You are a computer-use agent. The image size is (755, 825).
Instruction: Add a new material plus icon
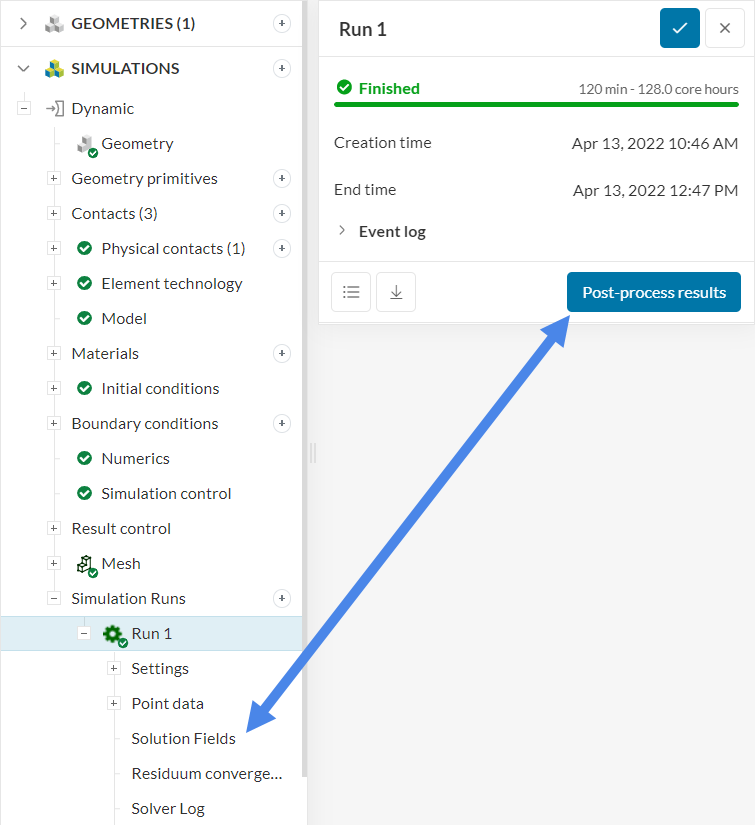click(x=282, y=354)
